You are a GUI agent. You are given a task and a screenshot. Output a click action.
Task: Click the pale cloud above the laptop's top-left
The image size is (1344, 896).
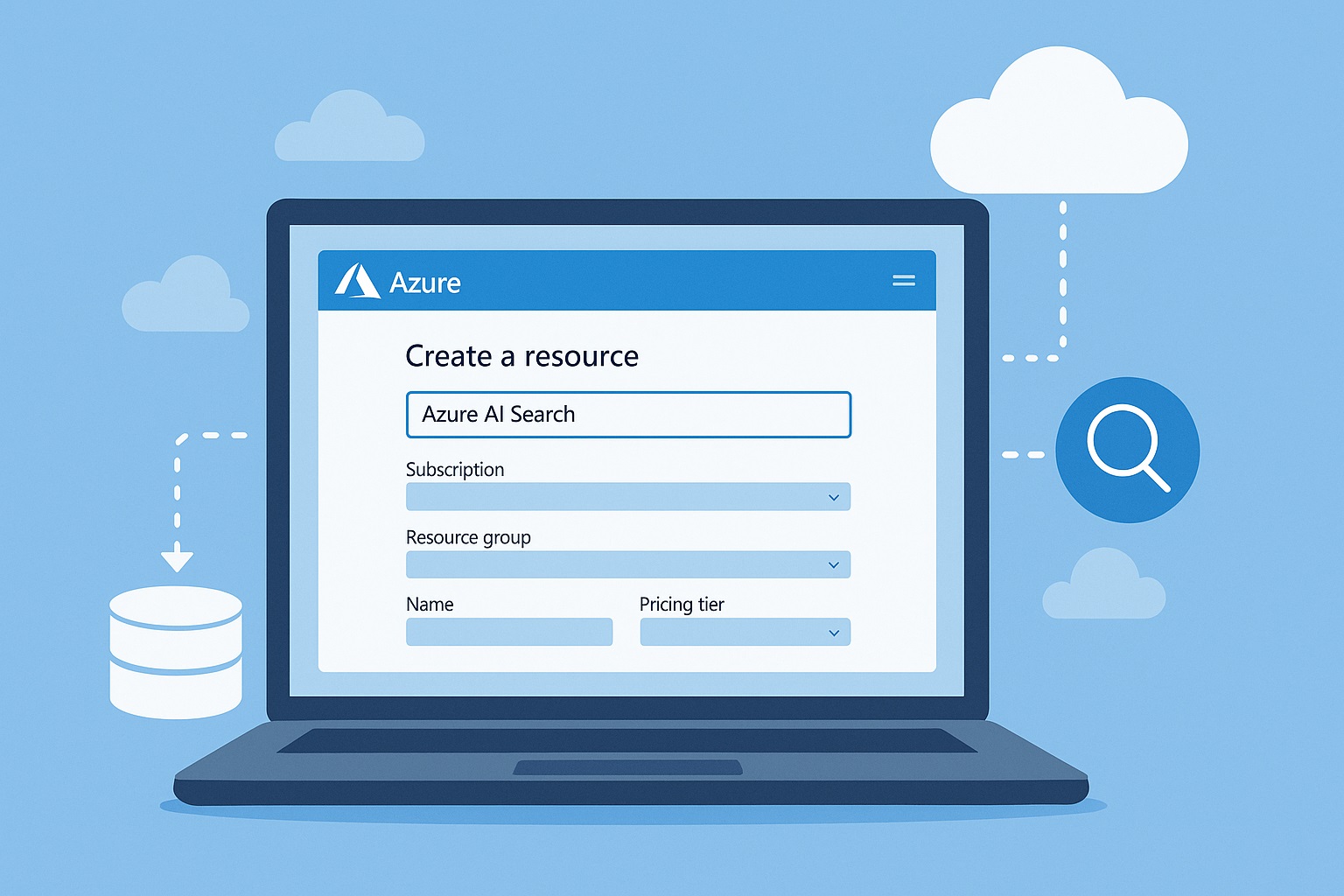pyautogui.click(x=350, y=129)
